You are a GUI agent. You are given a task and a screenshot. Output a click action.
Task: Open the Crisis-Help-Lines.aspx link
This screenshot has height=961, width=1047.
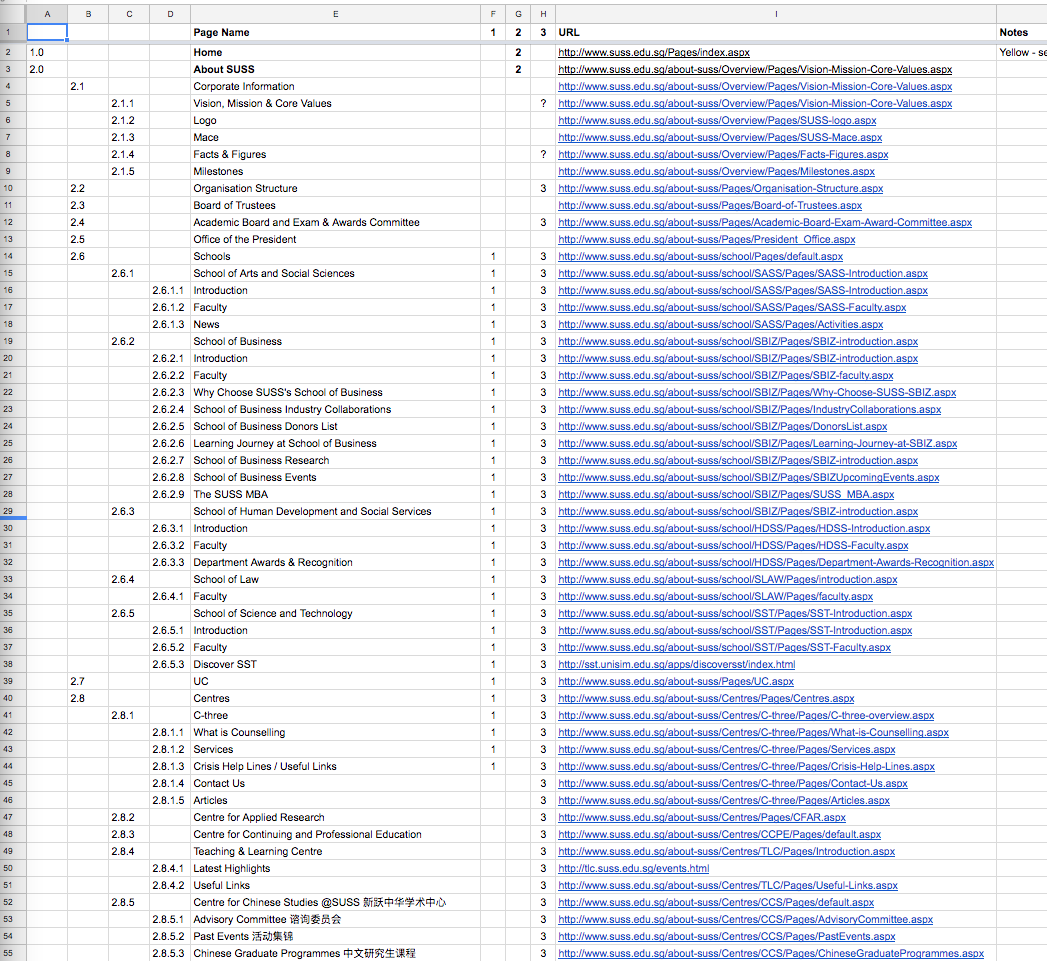[747, 766]
